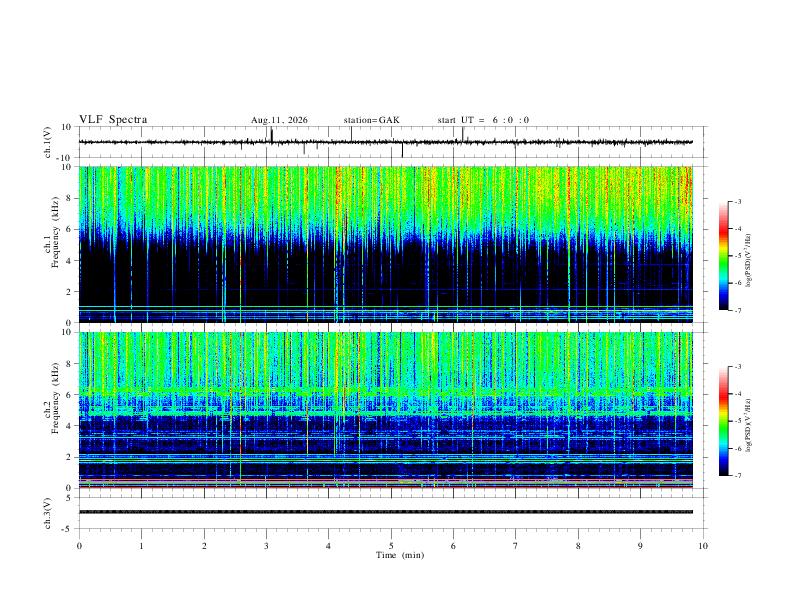Click the 0 minute tick on time axis
The image size is (792, 612).
(79, 546)
